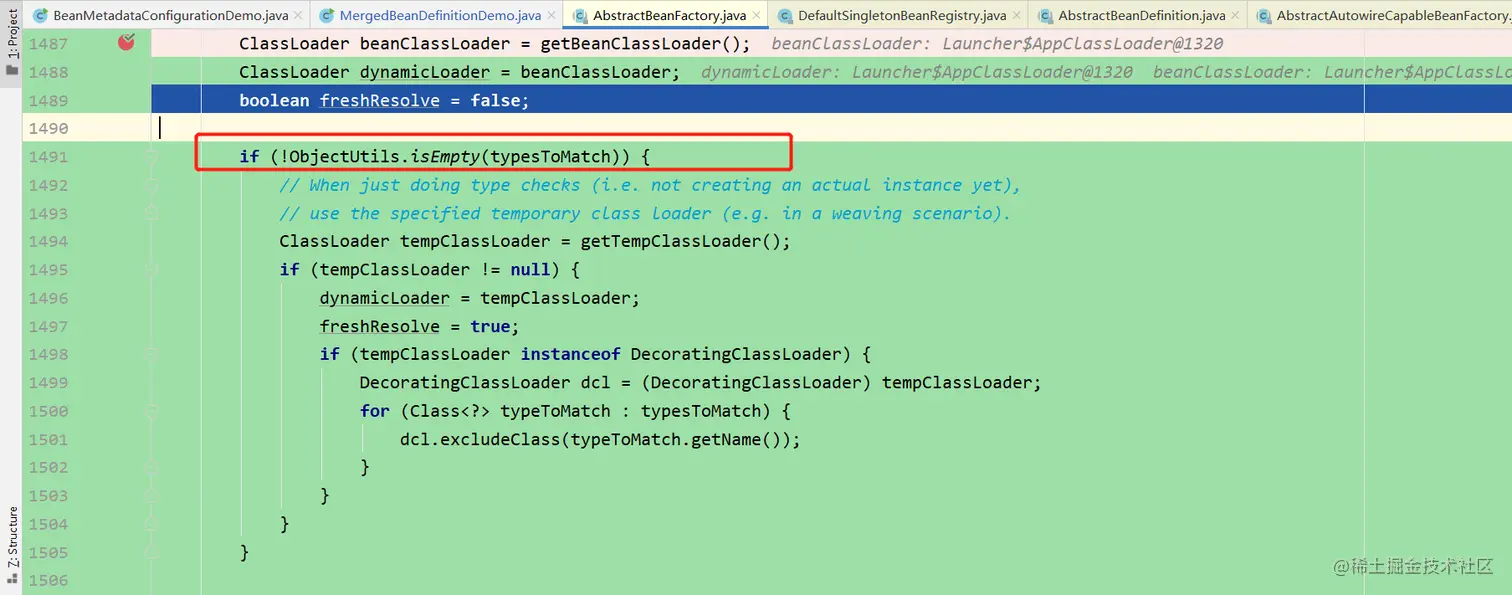Click the comment fold end marker at line 1493

click(x=151, y=213)
